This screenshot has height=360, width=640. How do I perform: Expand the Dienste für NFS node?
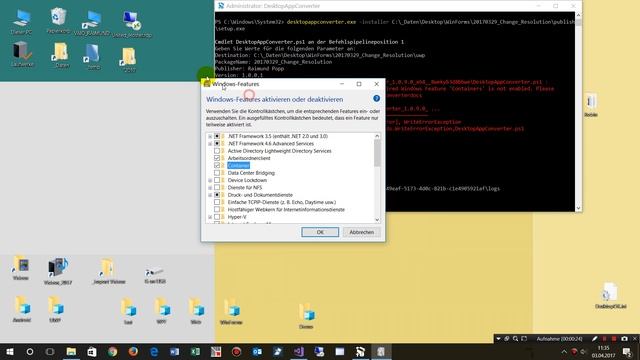(210, 188)
